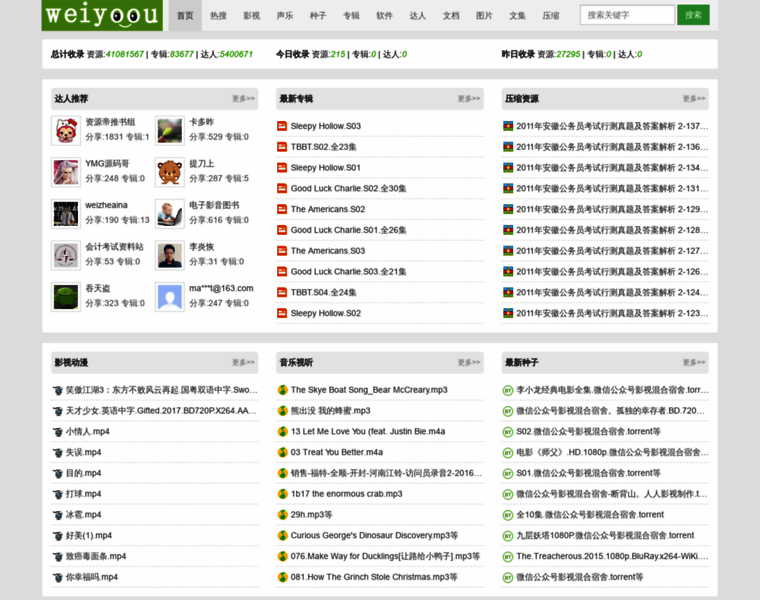760x600 pixels.
Task: Click the weiyoou site logo
Action: 102,15
